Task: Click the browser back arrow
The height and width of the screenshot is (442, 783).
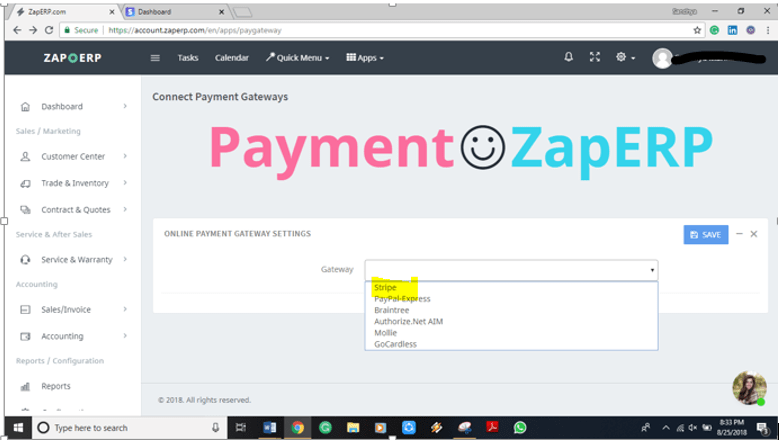Action: pyautogui.click(x=17, y=30)
